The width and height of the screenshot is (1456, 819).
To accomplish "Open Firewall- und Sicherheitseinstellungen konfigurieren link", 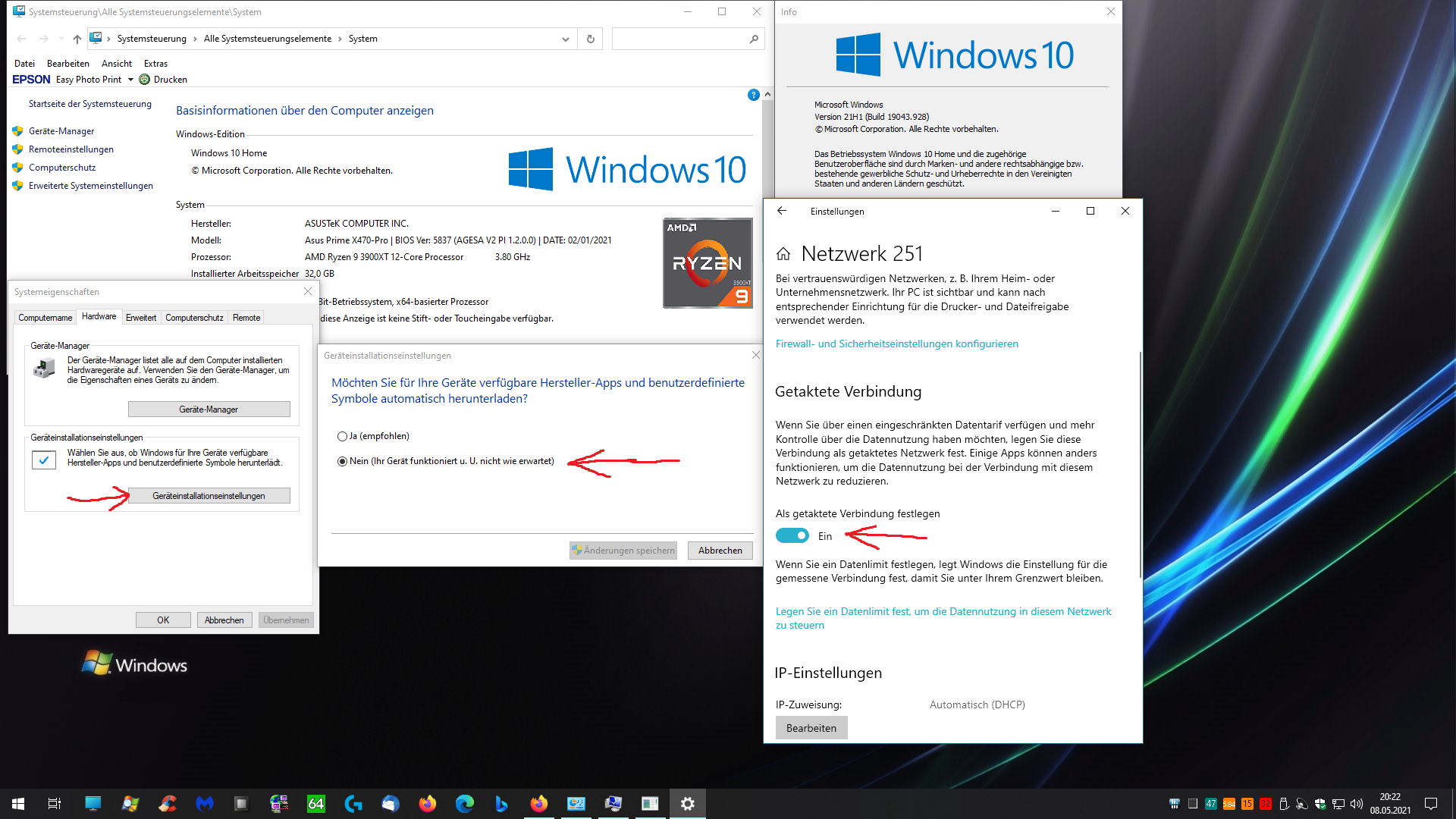I will point(897,344).
